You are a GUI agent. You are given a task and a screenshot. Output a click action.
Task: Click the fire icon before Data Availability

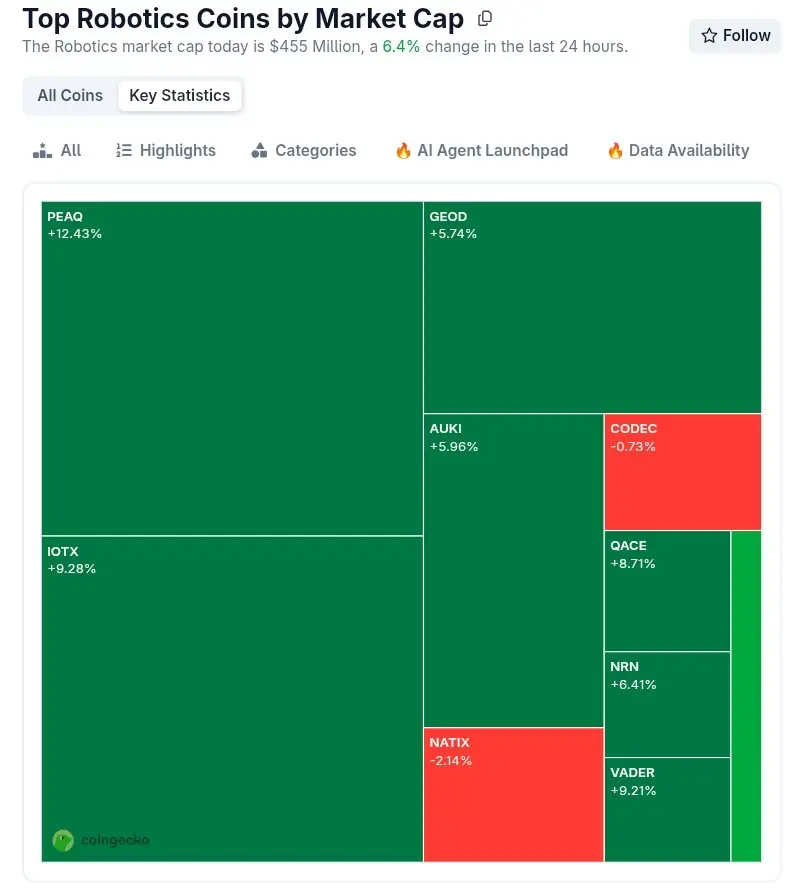tap(615, 151)
